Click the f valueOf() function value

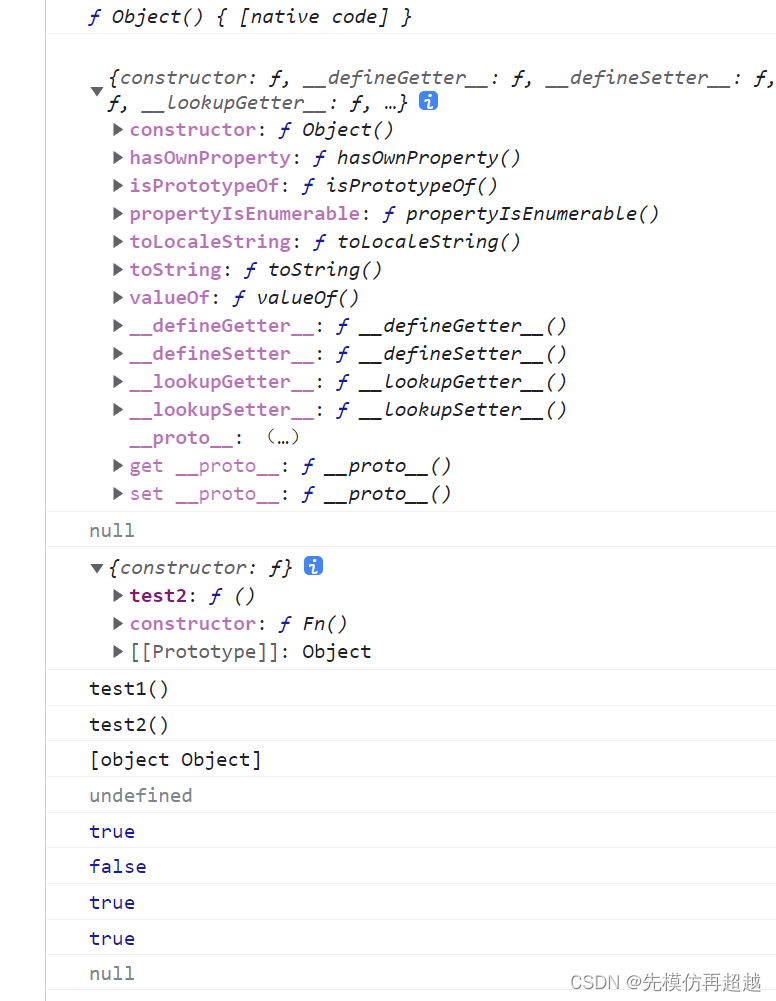point(295,297)
